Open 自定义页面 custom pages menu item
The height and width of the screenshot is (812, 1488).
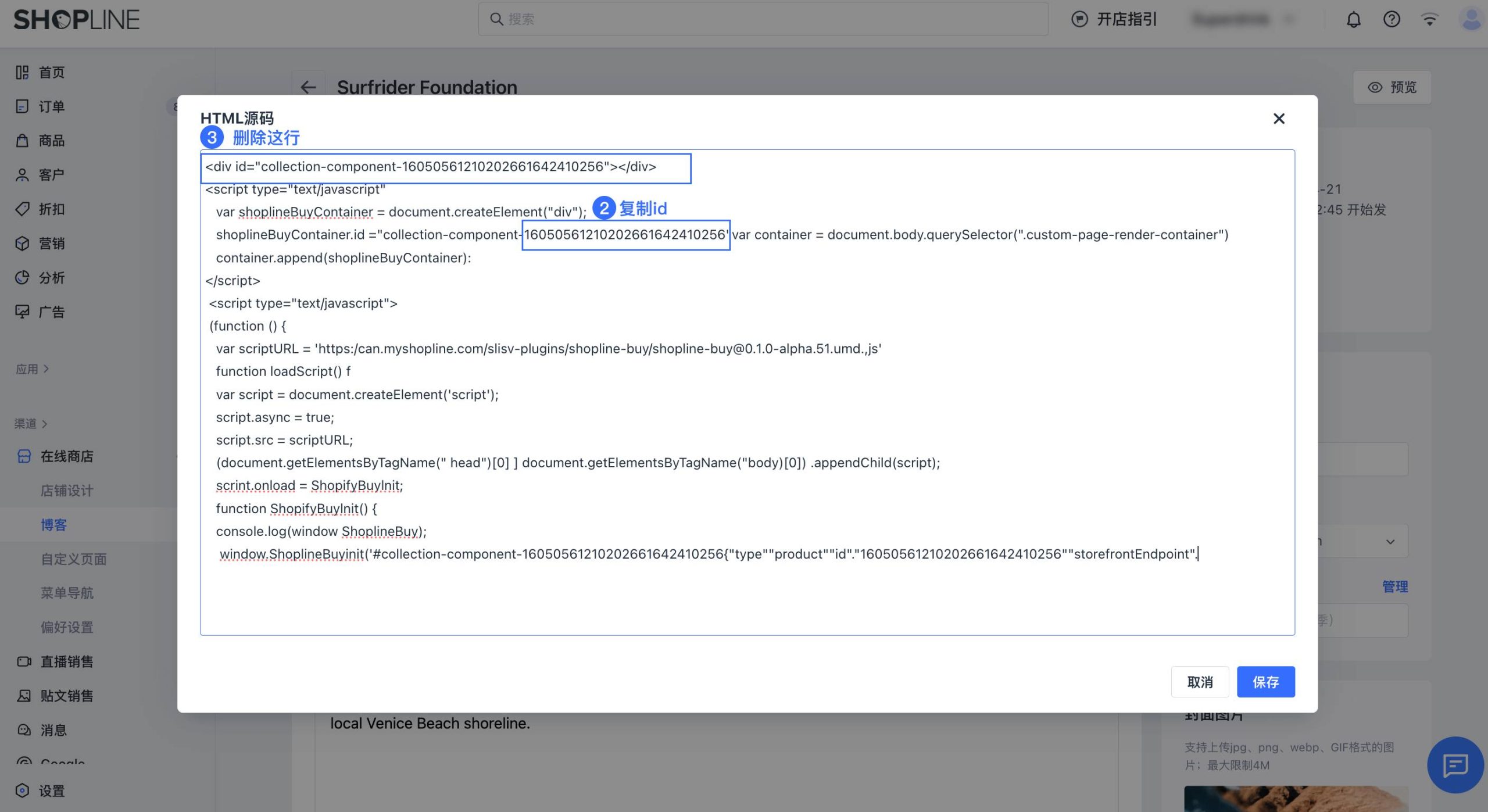click(x=73, y=559)
